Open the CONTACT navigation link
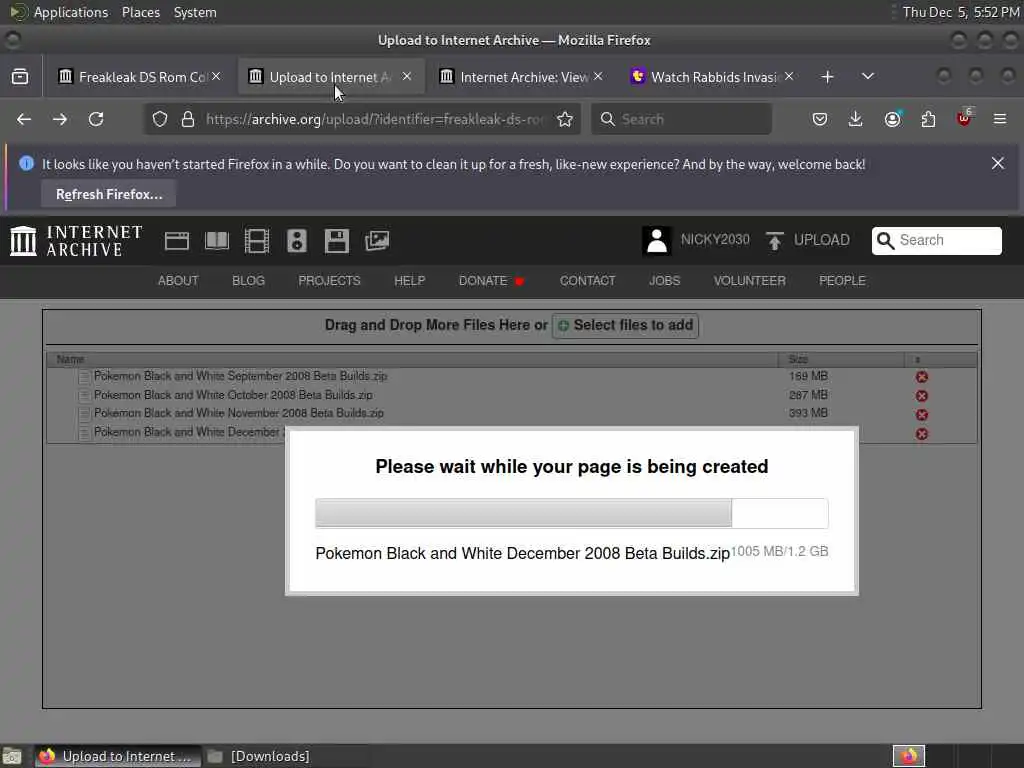The image size is (1024, 768). 587,281
